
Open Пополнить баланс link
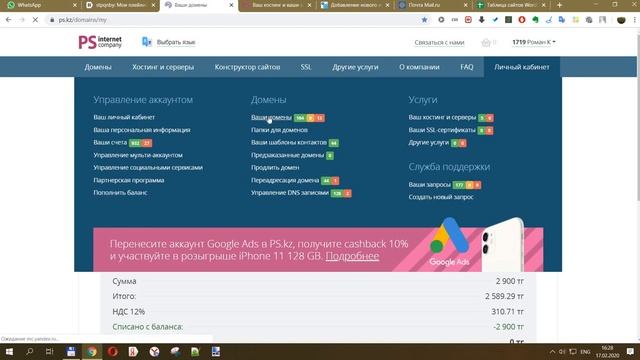[x=120, y=193]
